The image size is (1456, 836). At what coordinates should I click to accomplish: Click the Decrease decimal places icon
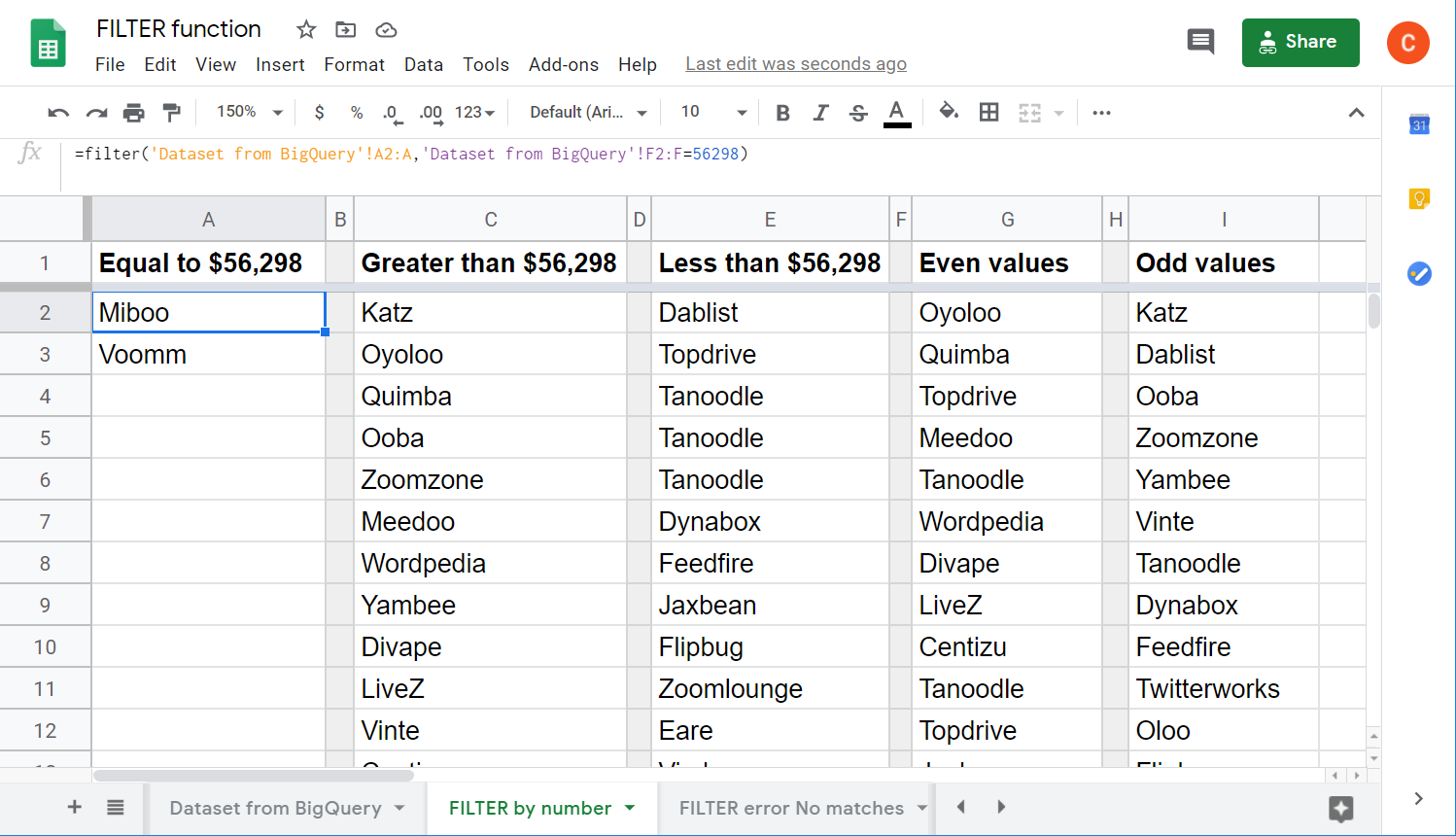(392, 113)
